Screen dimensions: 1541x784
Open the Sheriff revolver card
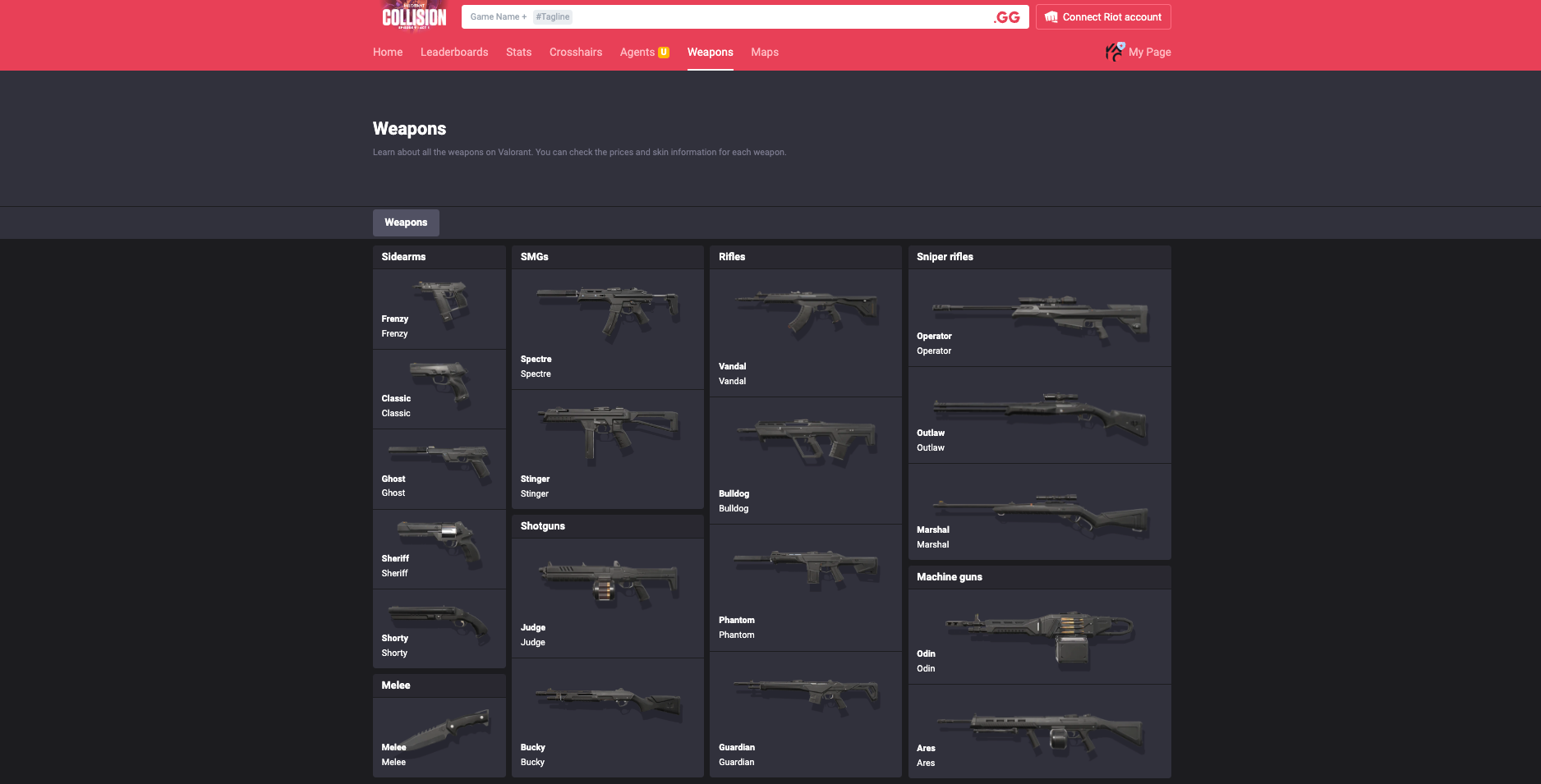439,549
